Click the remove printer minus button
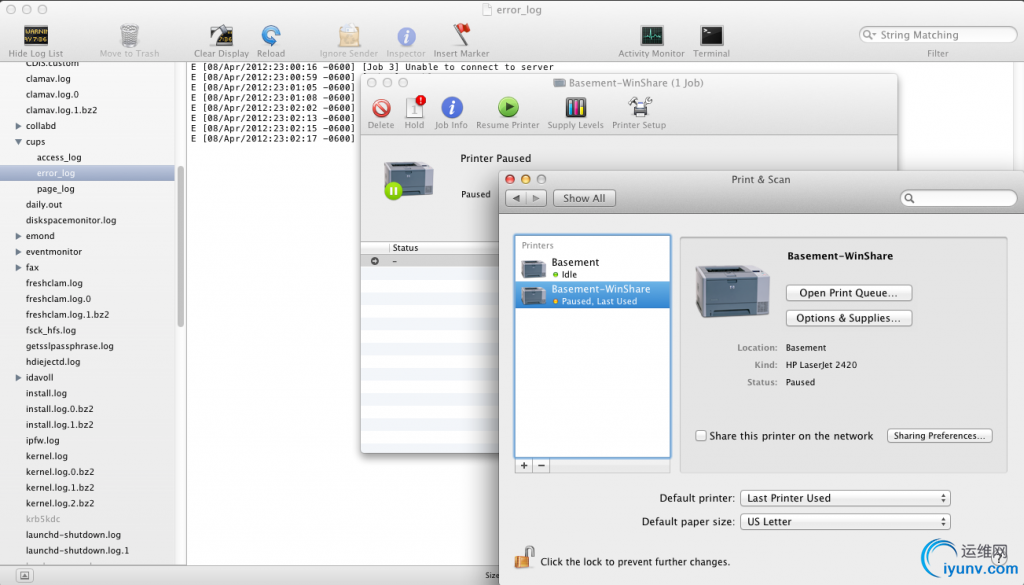The image size is (1024, 585). click(x=541, y=466)
